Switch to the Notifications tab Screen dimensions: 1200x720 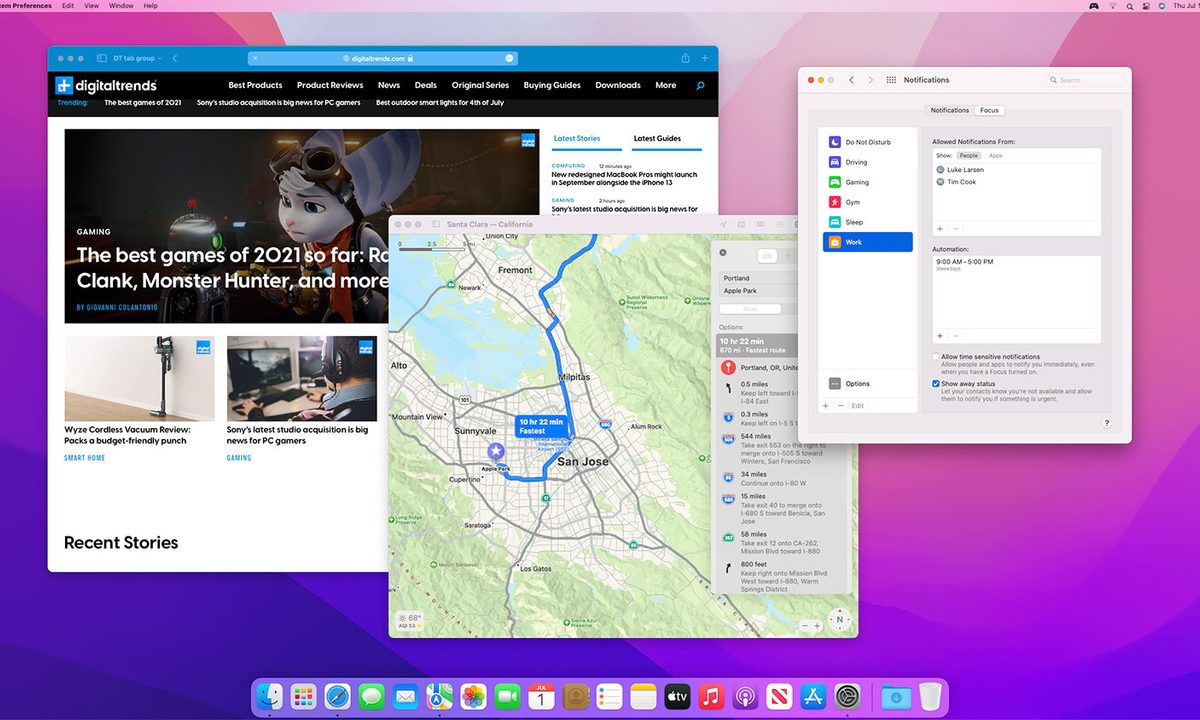coord(949,110)
